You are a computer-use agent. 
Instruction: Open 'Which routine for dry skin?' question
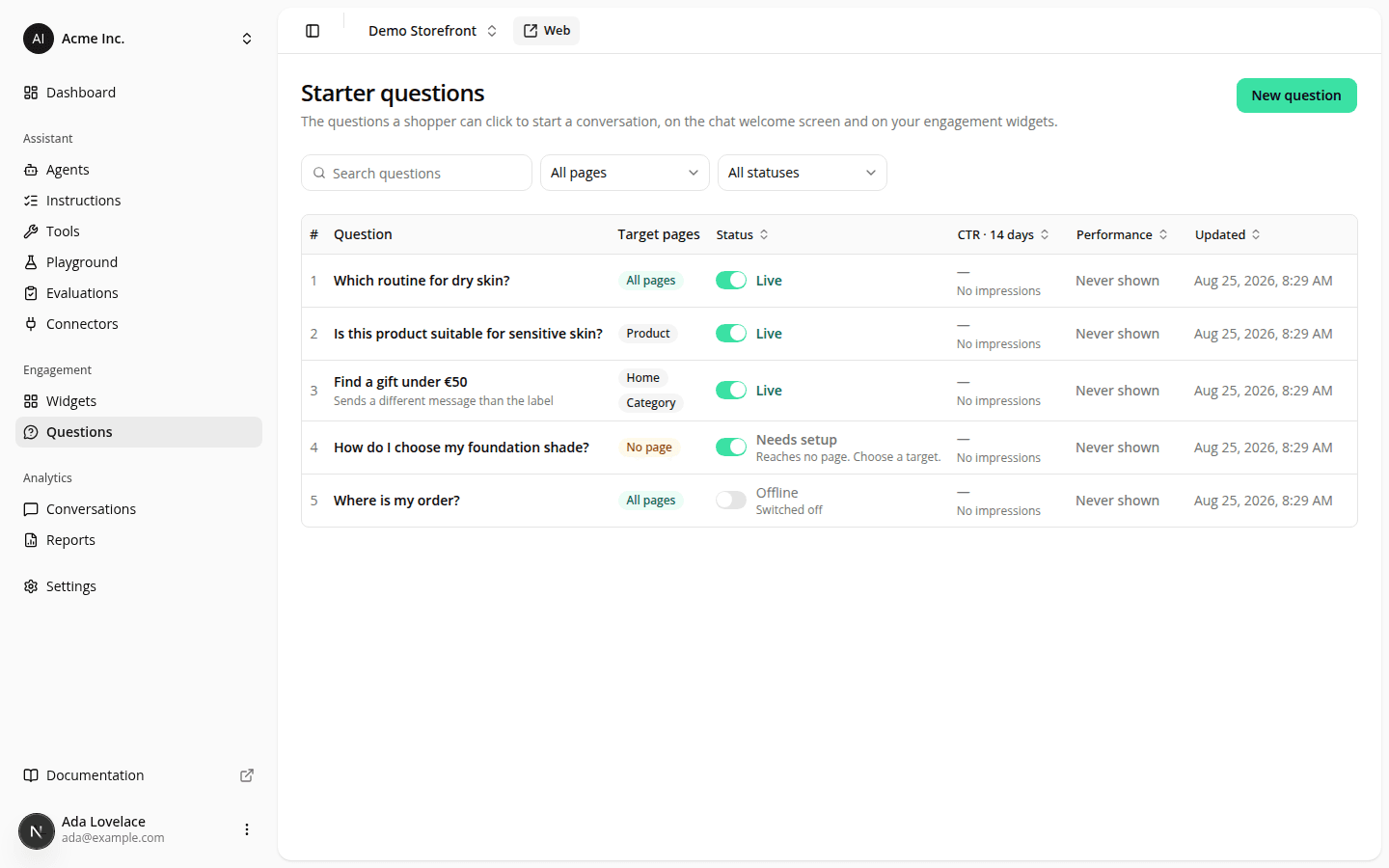pyautogui.click(x=422, y=281)
